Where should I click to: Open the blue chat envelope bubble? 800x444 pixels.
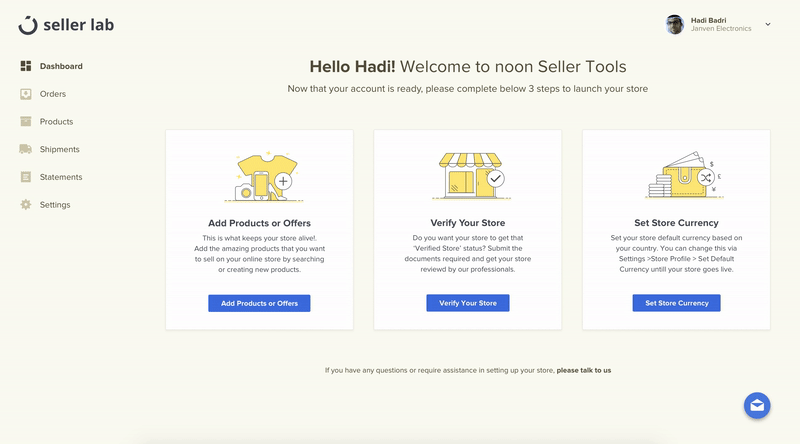pos(757,406)
